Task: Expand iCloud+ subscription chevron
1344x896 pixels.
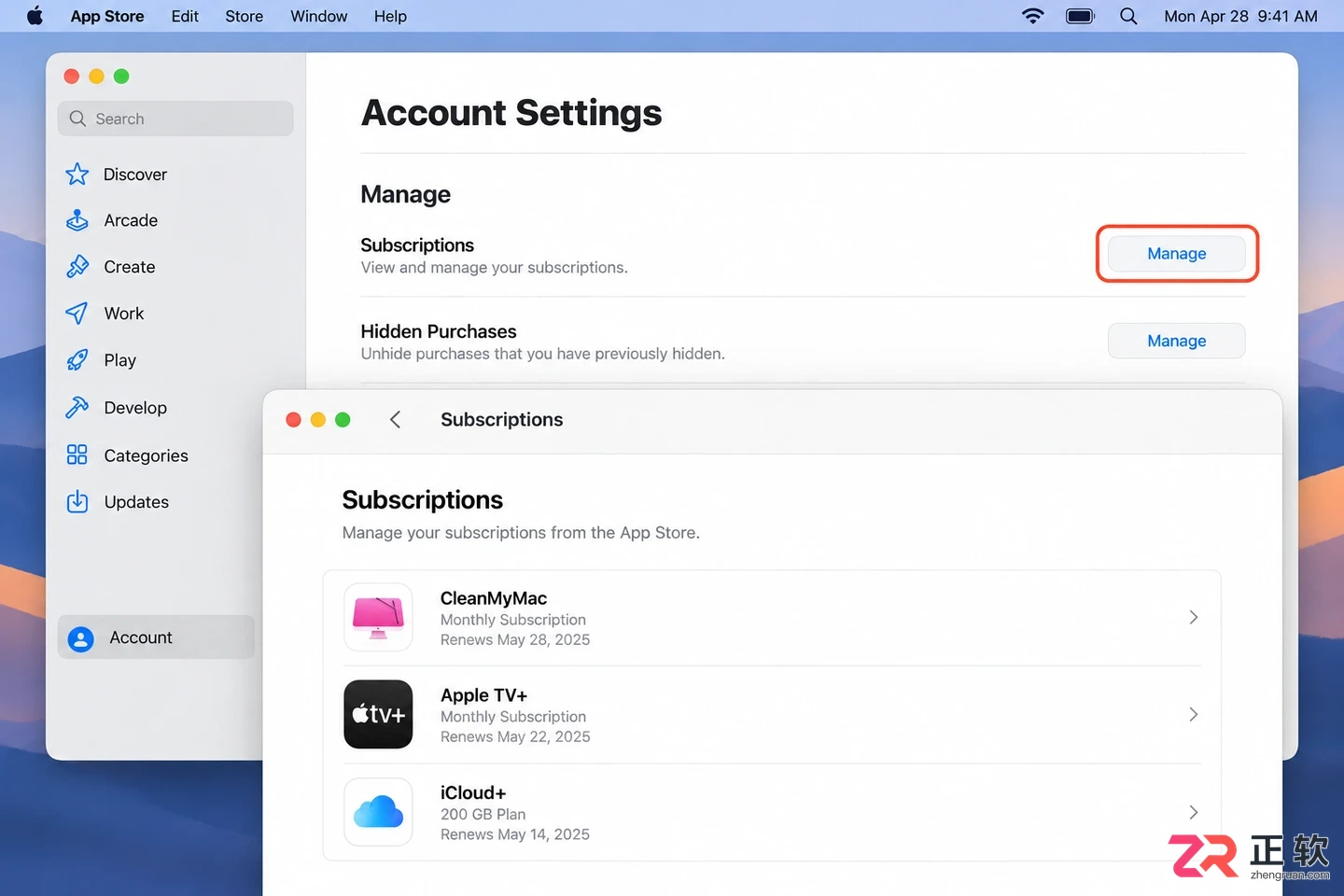Action: (x=1194, y=812)
